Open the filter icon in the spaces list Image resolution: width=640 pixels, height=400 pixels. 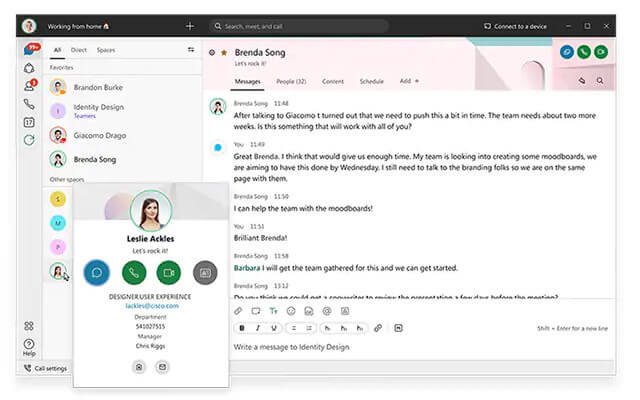(x=191, y=49)
